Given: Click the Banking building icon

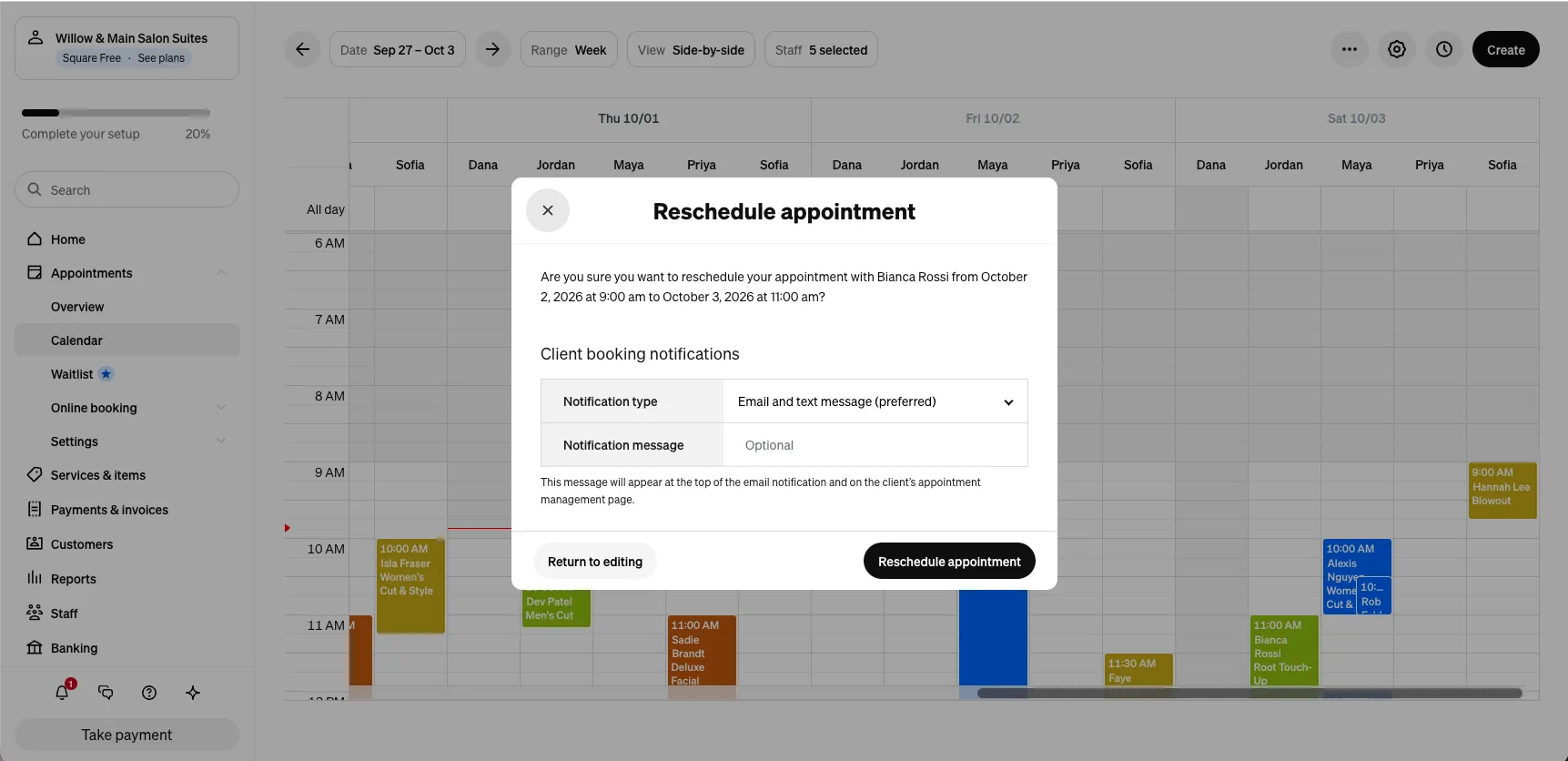Looking at the screenshot, I should click(x=35, y=647).
